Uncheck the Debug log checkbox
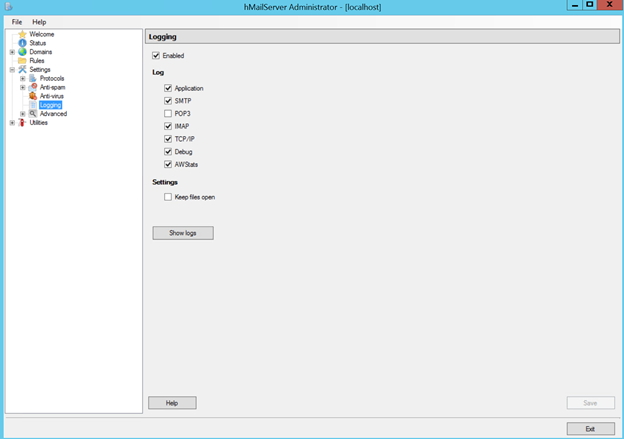Screen dimensions: 624x439 point(168,152)
